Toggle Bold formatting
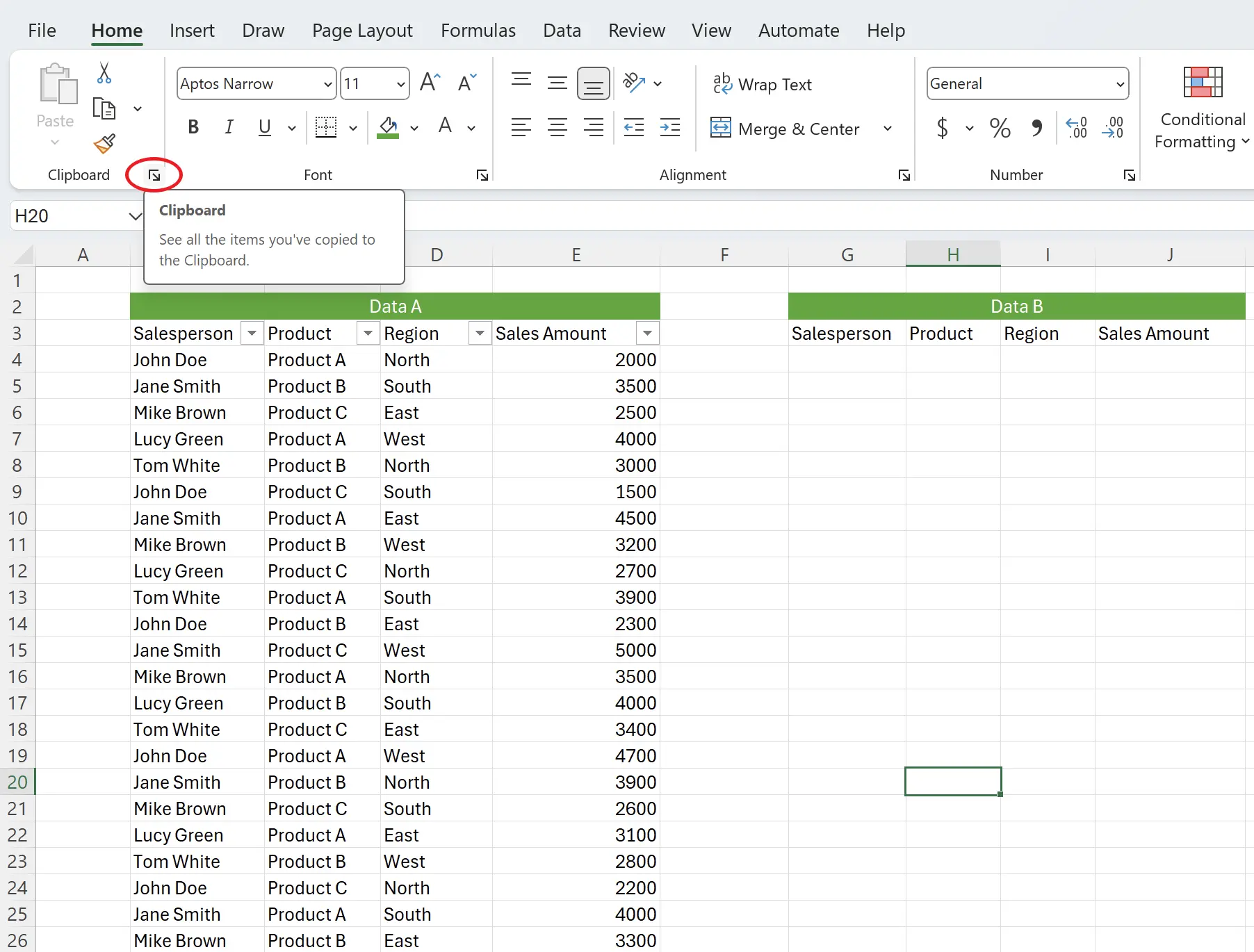Viewport: 1254px width, 952px height. click(x=193, y=127)
